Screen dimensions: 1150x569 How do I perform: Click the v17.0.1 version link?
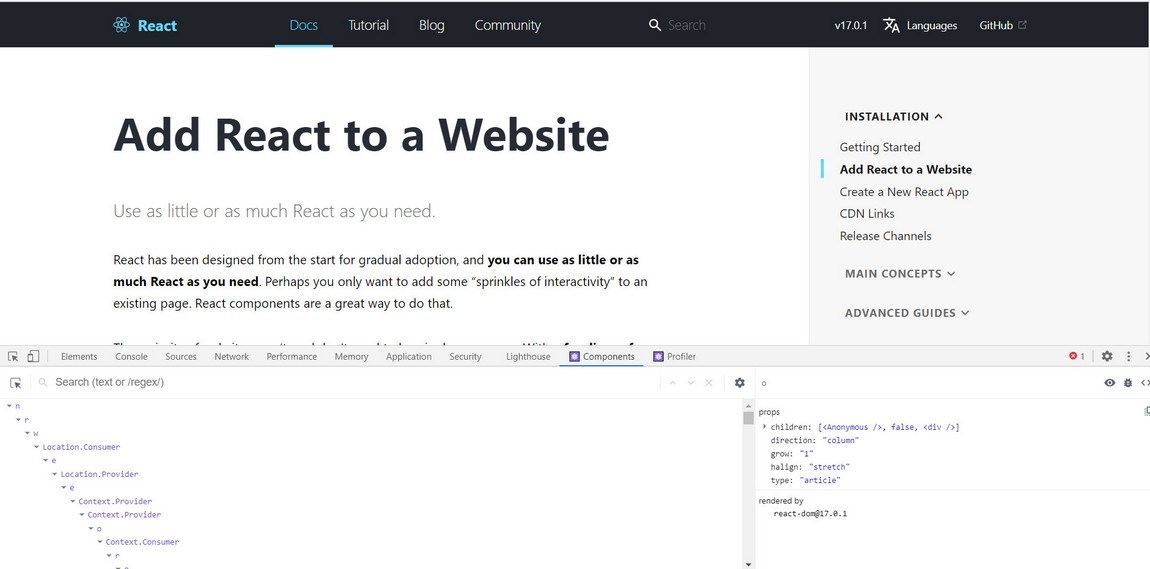pos(851,25)
